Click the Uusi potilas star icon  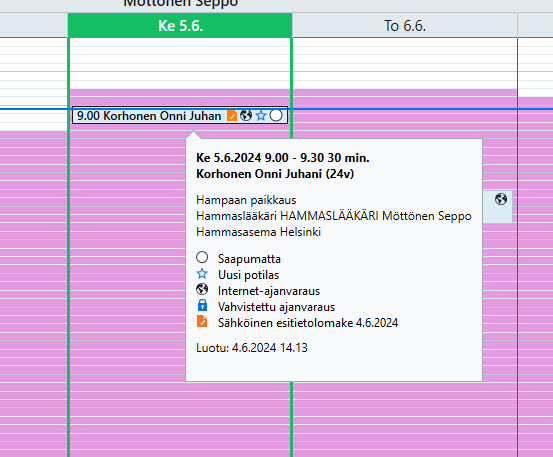click(x=202, y=274)
